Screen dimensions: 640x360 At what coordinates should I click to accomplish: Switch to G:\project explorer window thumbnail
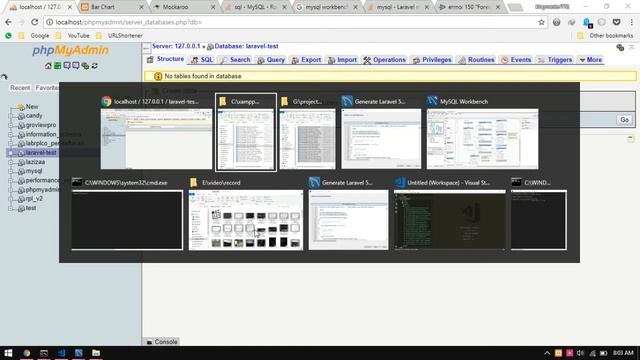308,139
